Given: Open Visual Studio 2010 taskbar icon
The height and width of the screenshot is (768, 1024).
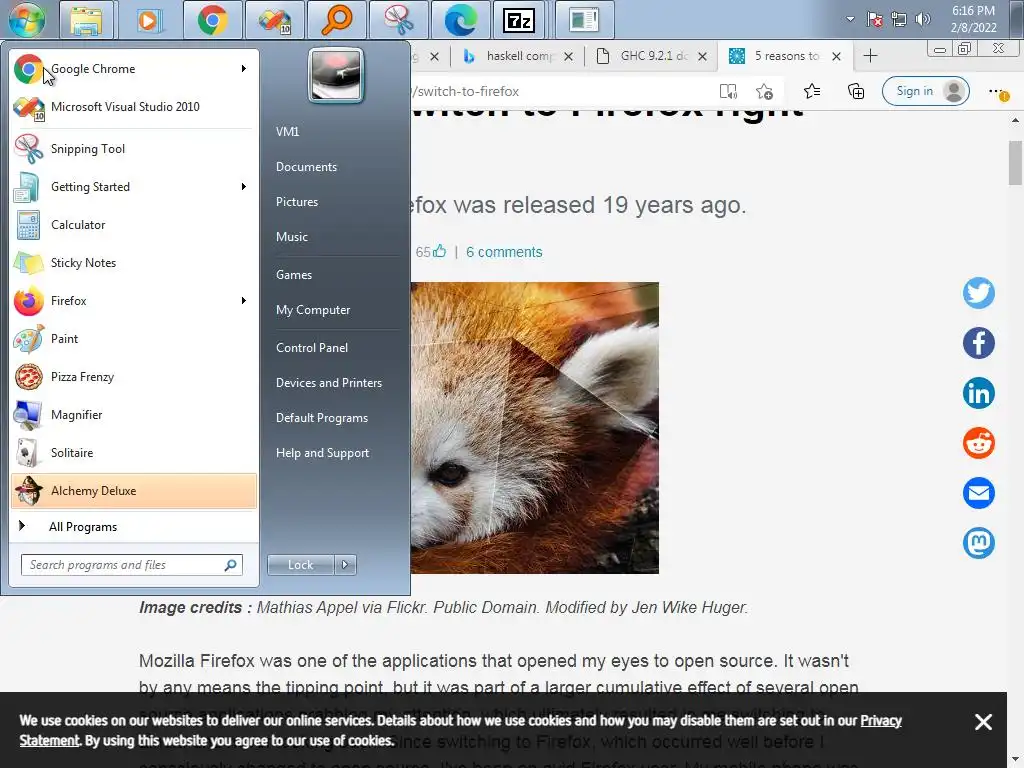Looking at the screenshot, I should click(x=274, y=20).
